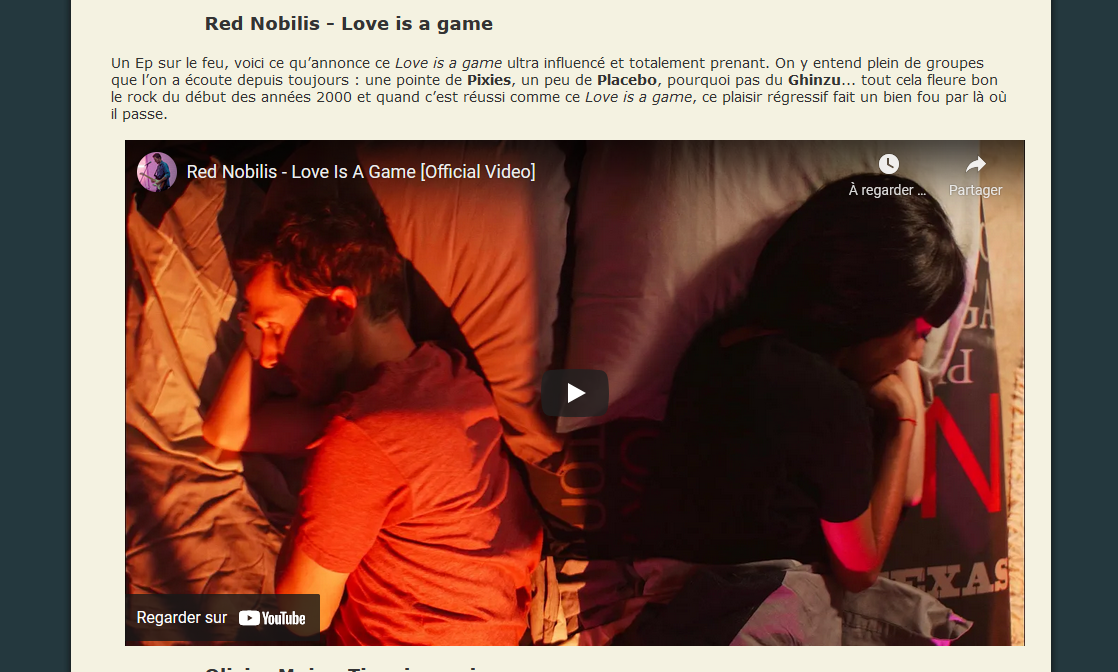Click the 'Regarder sur' text in the overlay button
Screen dimensions: 1118x672
coord(182,618)
